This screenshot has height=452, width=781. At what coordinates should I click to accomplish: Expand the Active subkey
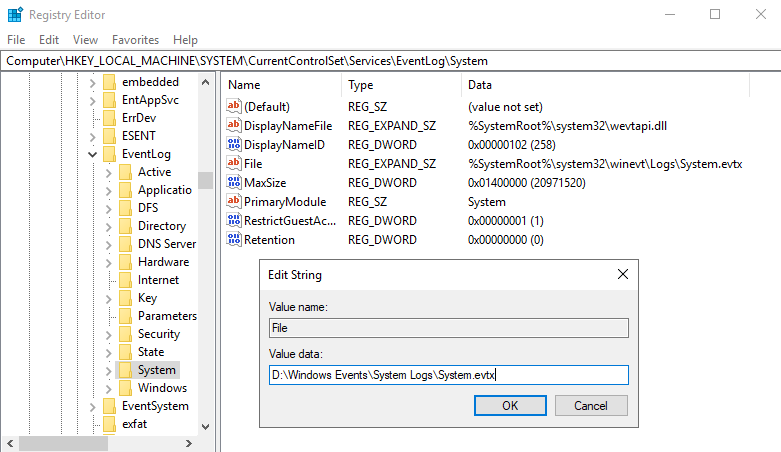point(109,172)
